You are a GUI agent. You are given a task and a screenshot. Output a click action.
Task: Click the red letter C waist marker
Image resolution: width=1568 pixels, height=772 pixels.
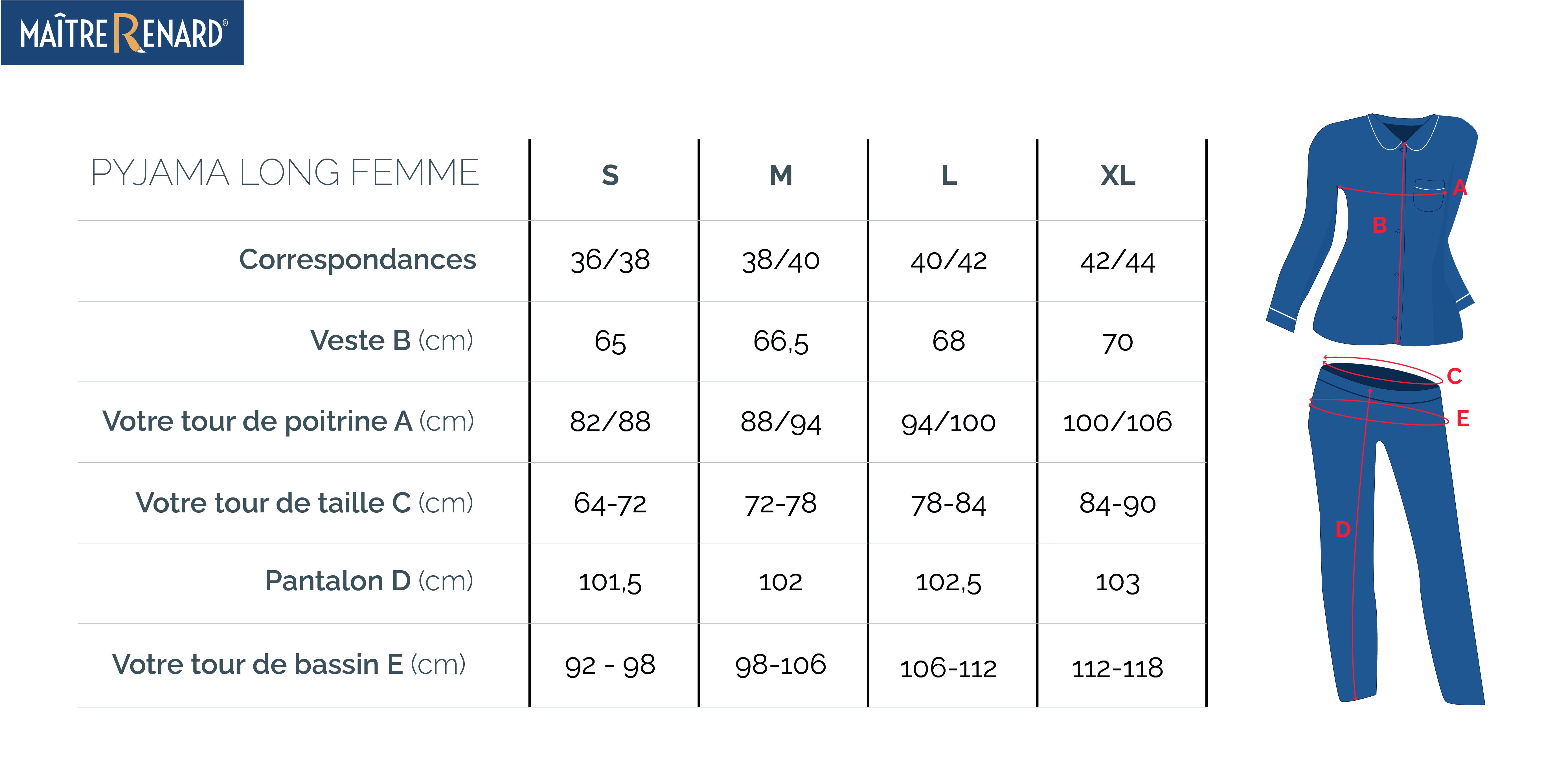[1454, 376]
